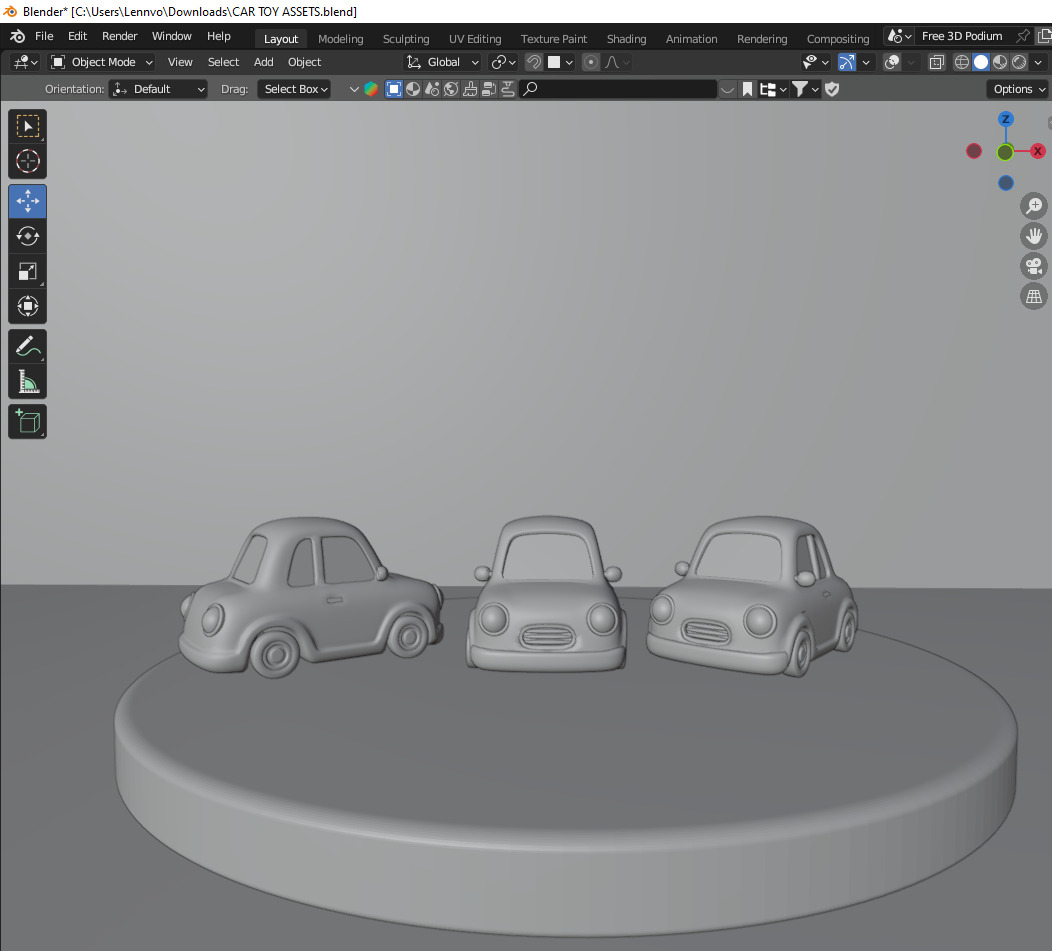Screen dimensions: 1052x951
Task: Open the viewport shading options dropdown
Action: pyautogui.click(x=1039, y=62)
